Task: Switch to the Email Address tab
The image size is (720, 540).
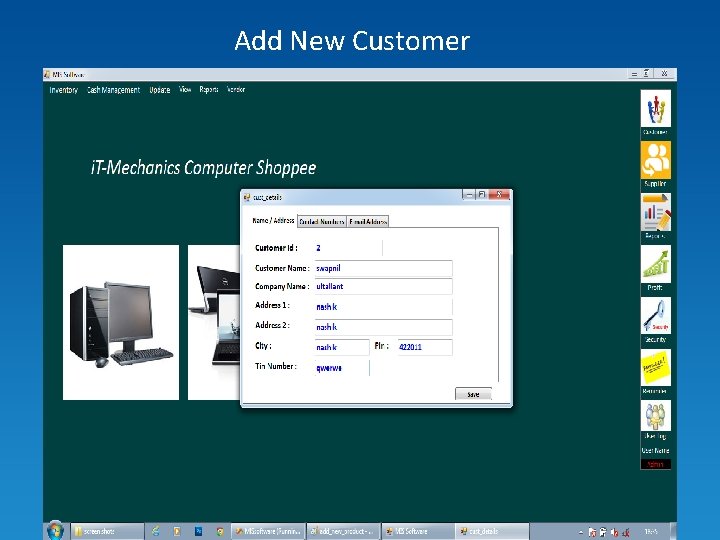Action: (368, 222)
